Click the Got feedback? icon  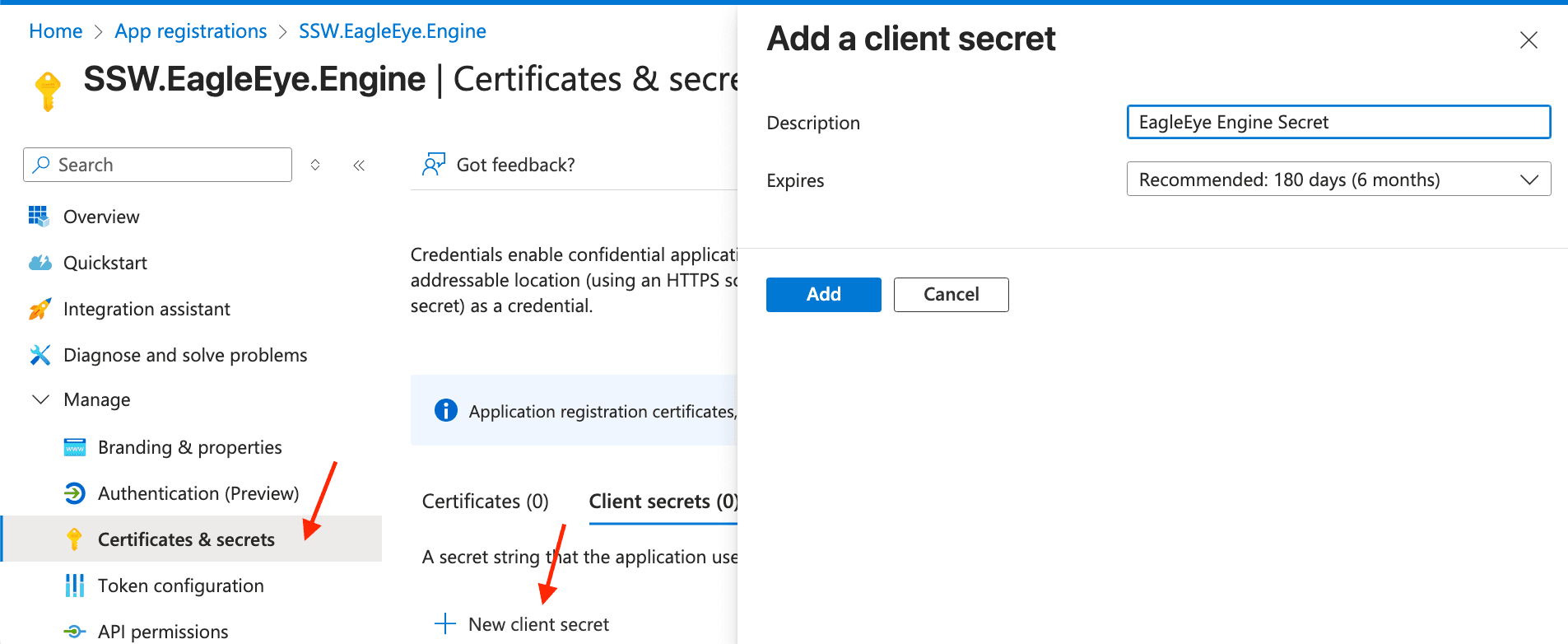coord(434,164)
